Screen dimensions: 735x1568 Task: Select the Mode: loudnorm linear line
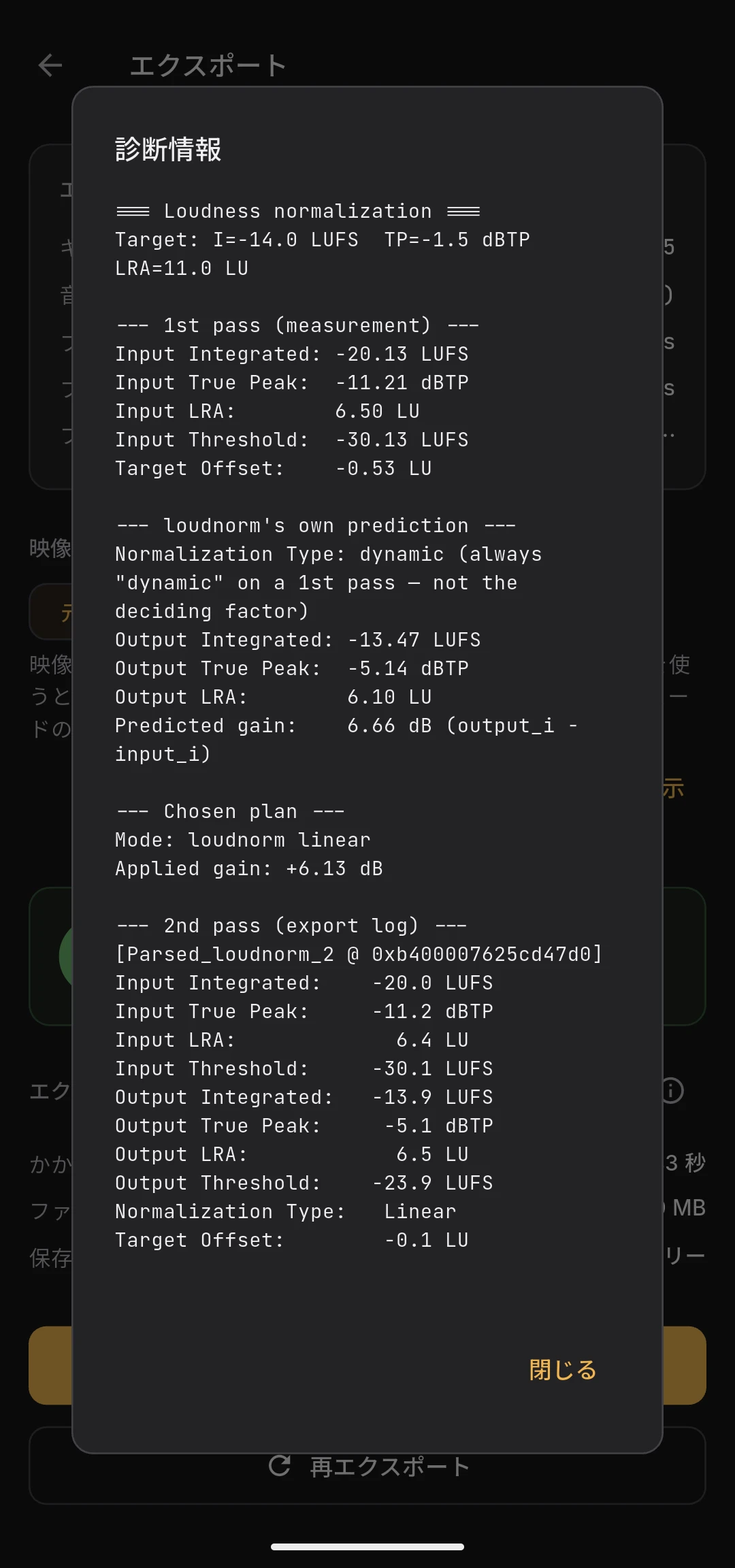pyautogui.click(x=243, y=840)
